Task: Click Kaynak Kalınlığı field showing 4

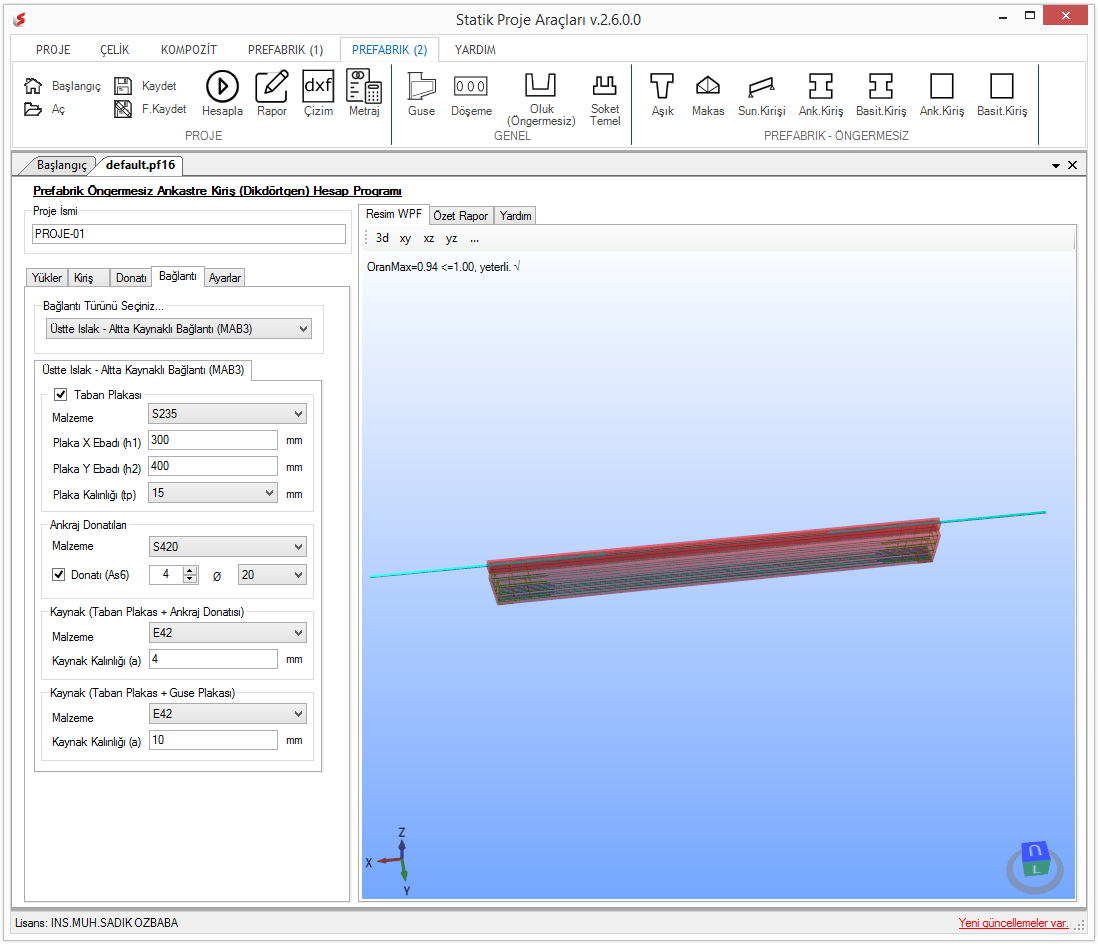Action: pos(213,660)
